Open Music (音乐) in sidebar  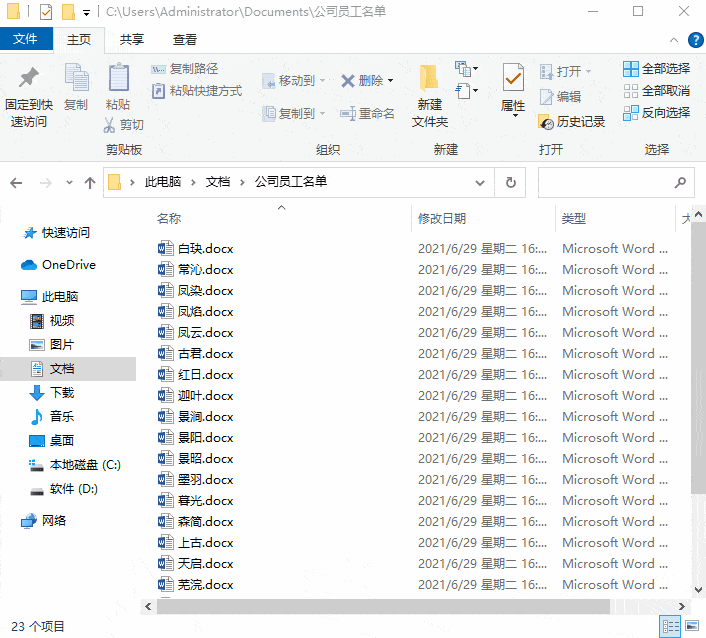52,416
